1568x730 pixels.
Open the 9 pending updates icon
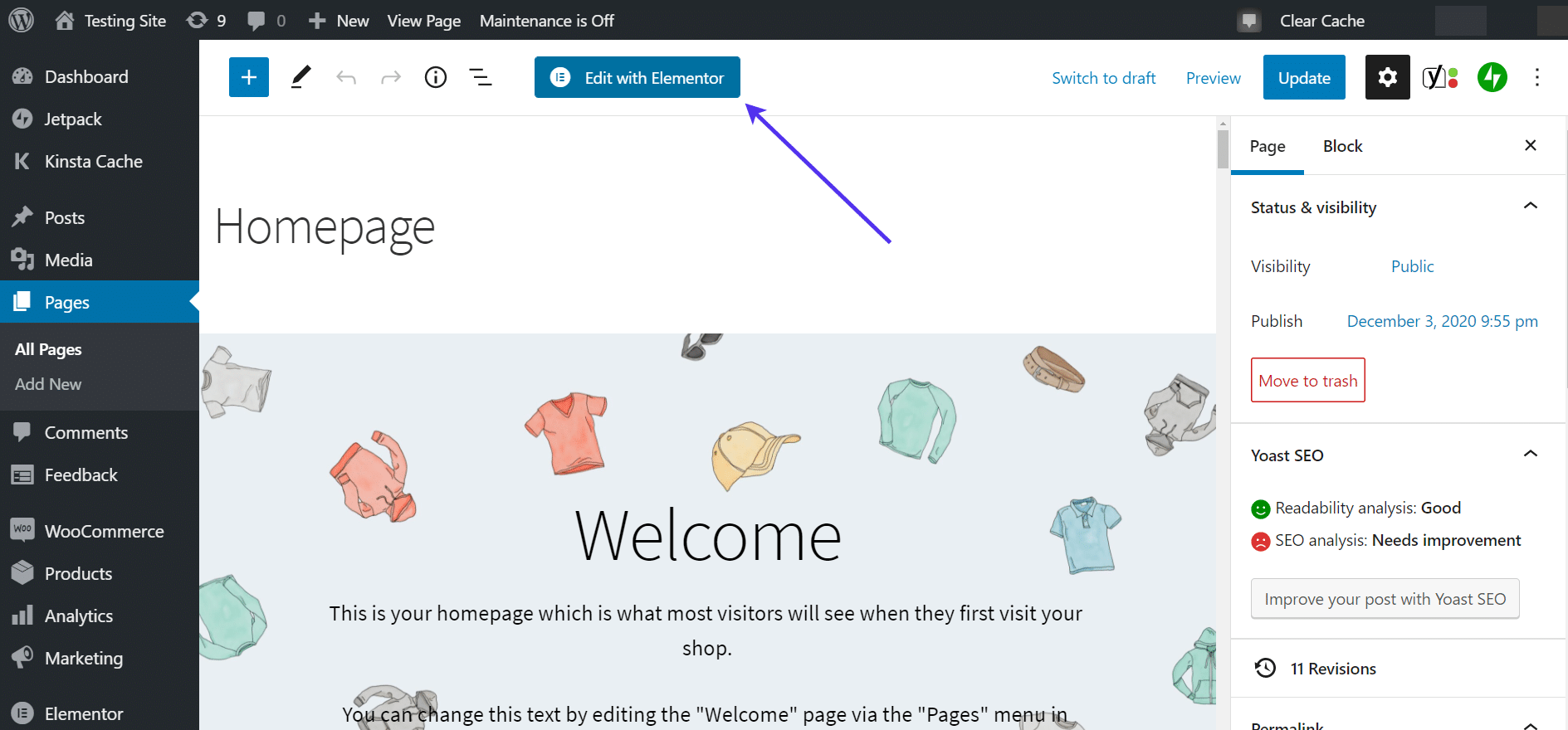[x=206, y=21]
